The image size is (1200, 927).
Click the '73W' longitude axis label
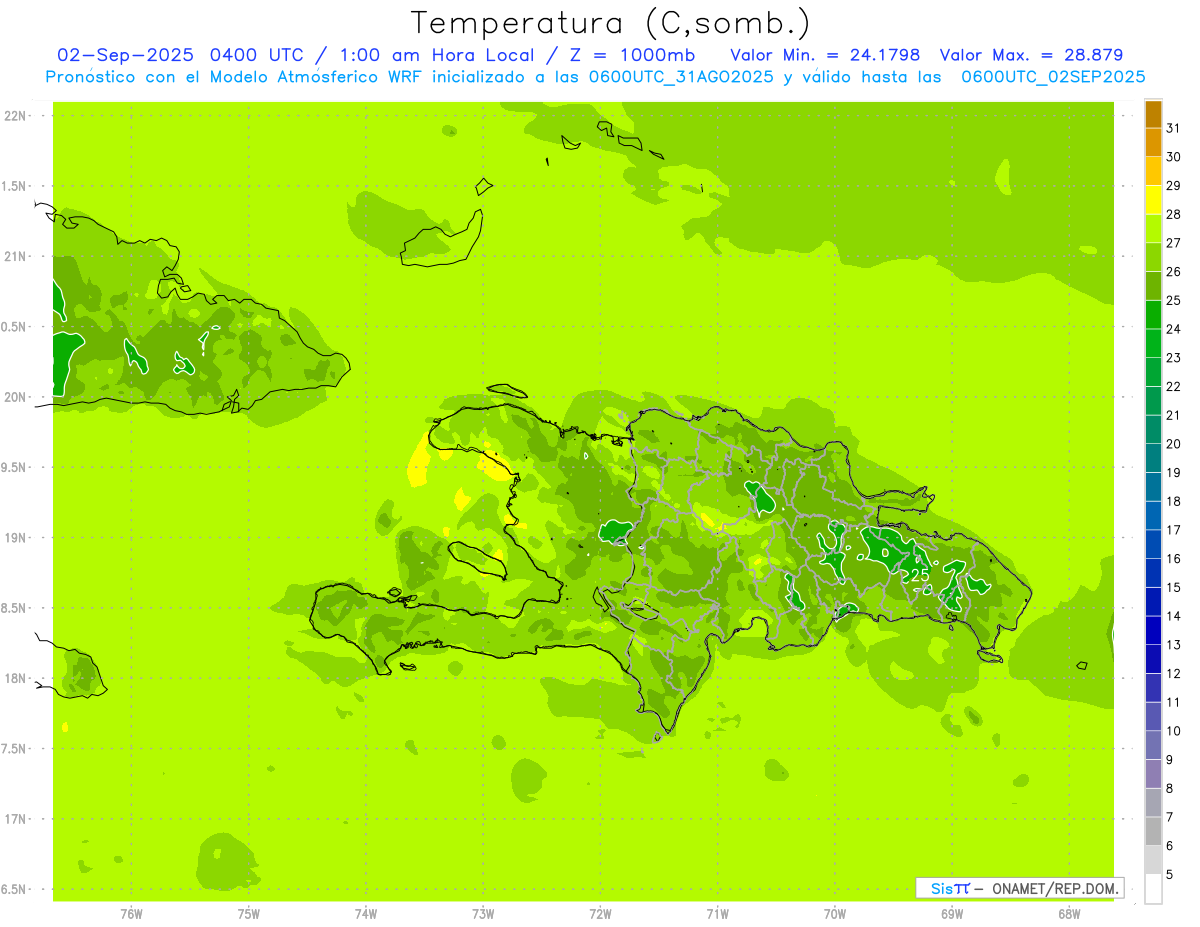point(483,914)
